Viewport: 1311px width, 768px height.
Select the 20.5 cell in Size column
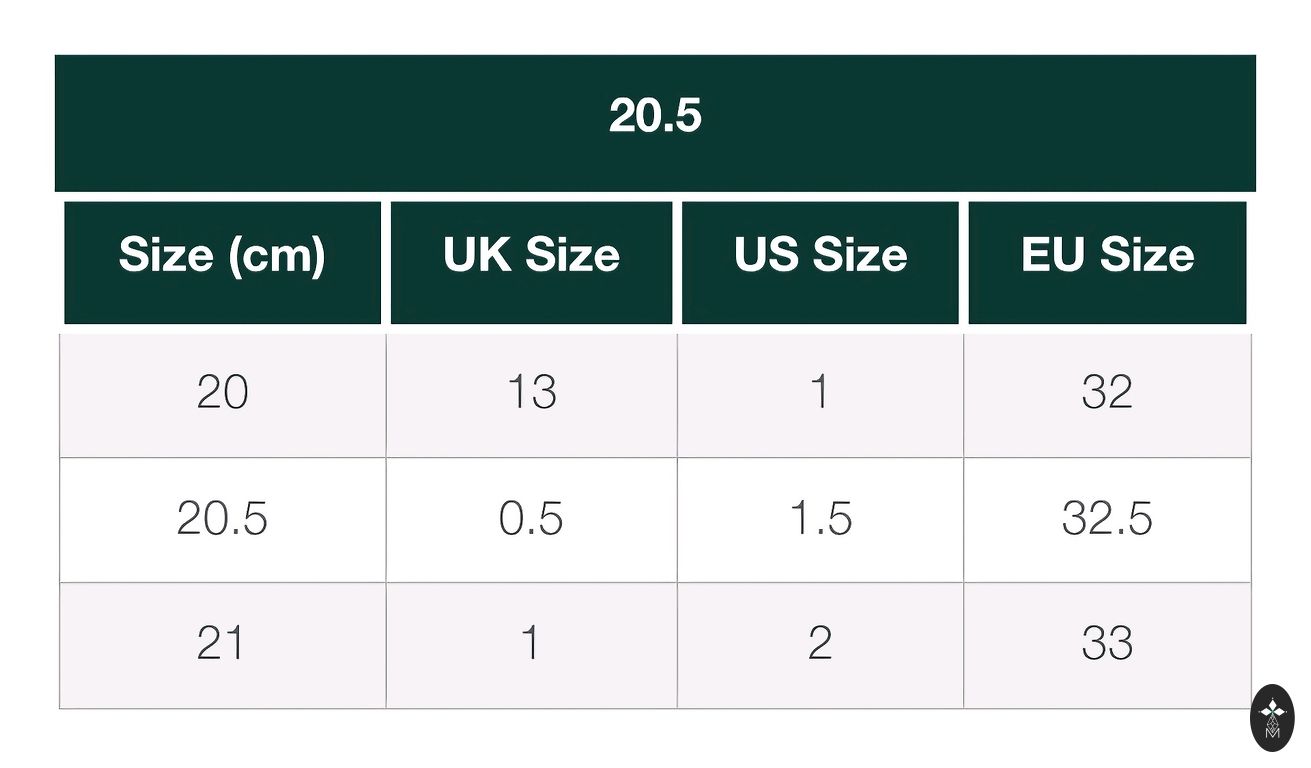click(222, 520)
